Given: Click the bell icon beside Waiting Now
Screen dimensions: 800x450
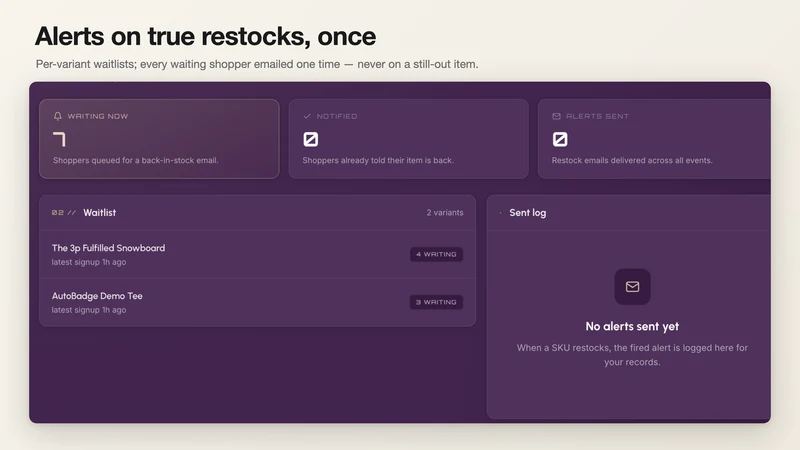Looking at the screenshot, I should pyautogui.click(x=58, y=116).
